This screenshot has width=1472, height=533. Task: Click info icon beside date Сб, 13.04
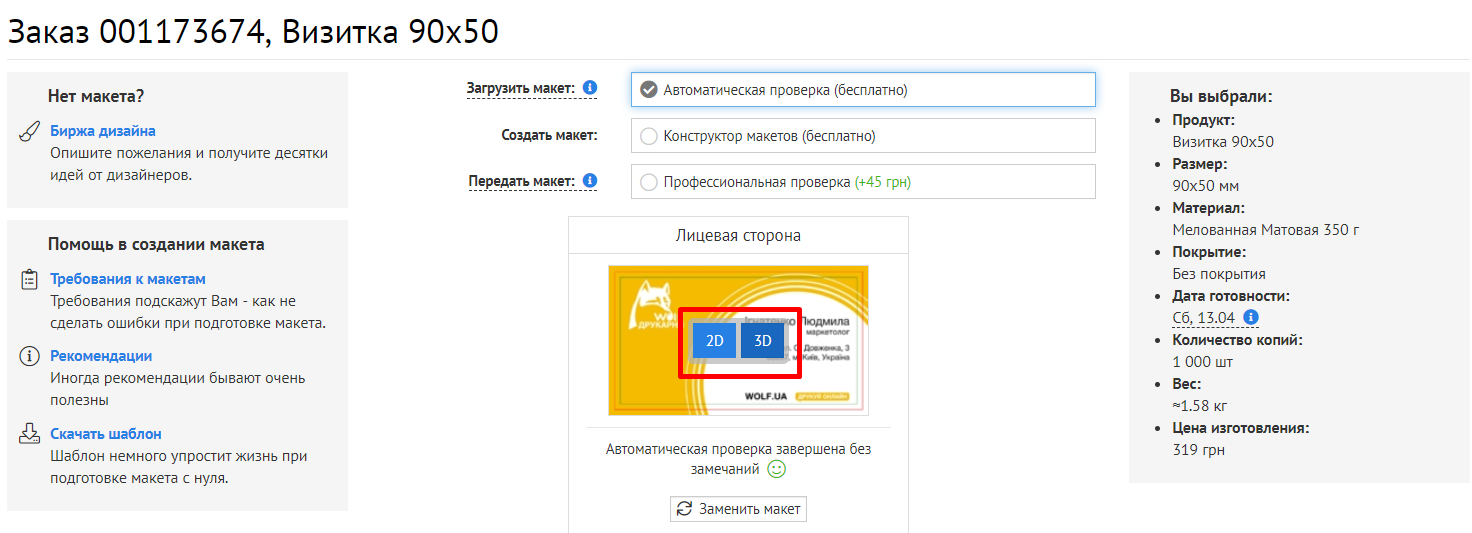coord(1251,318)
